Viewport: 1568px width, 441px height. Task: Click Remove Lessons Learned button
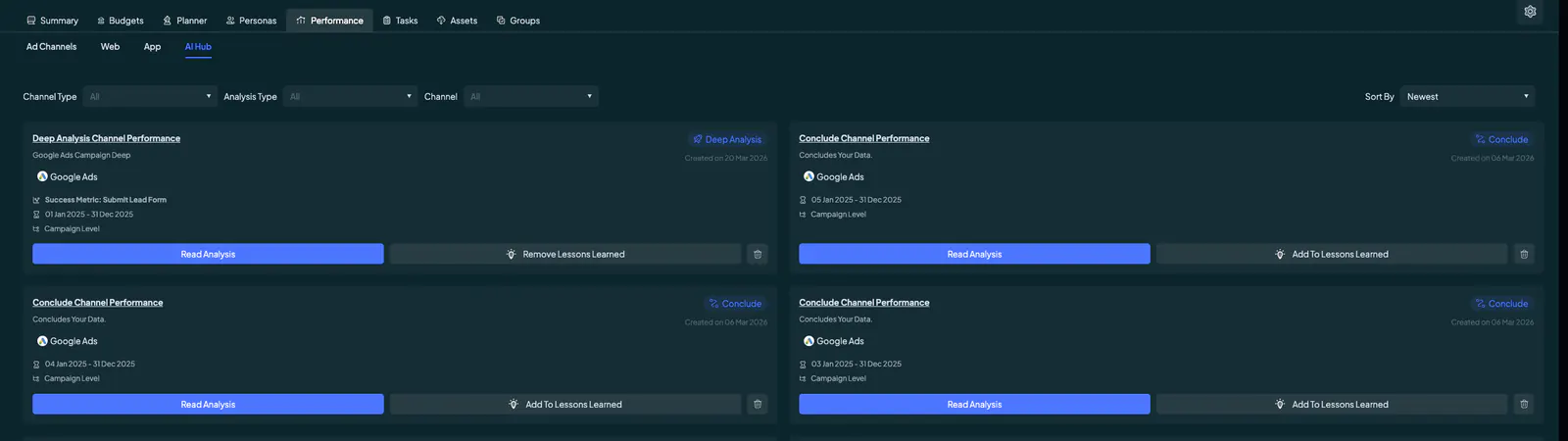[x=565, y=254]
